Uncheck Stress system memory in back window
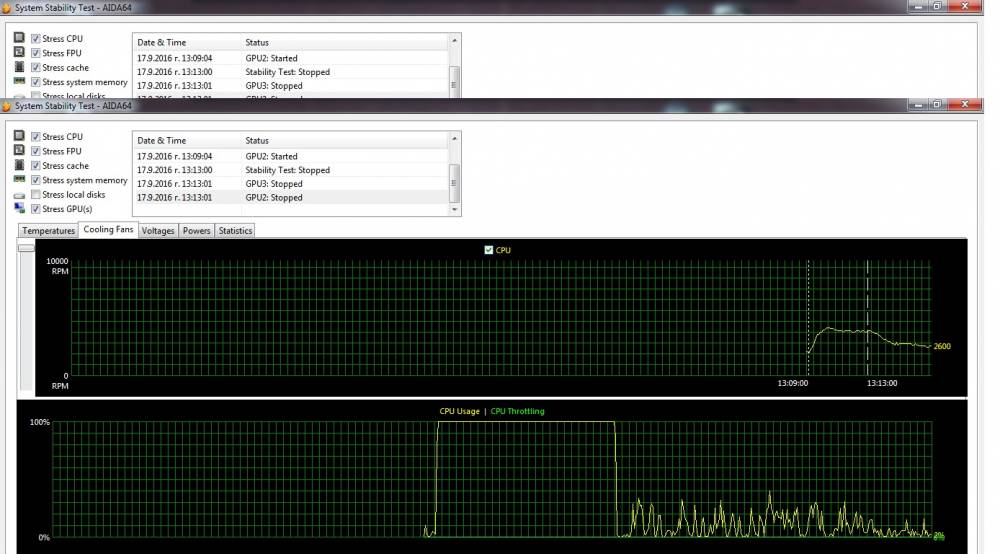The image size is (1000, 554). pos(36,82)
